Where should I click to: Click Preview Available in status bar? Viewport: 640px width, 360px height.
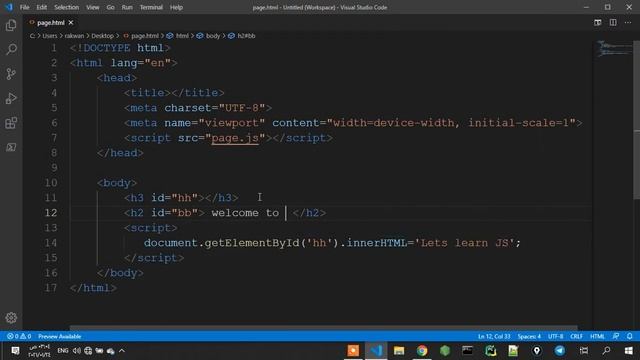click(x=60, y=336)
